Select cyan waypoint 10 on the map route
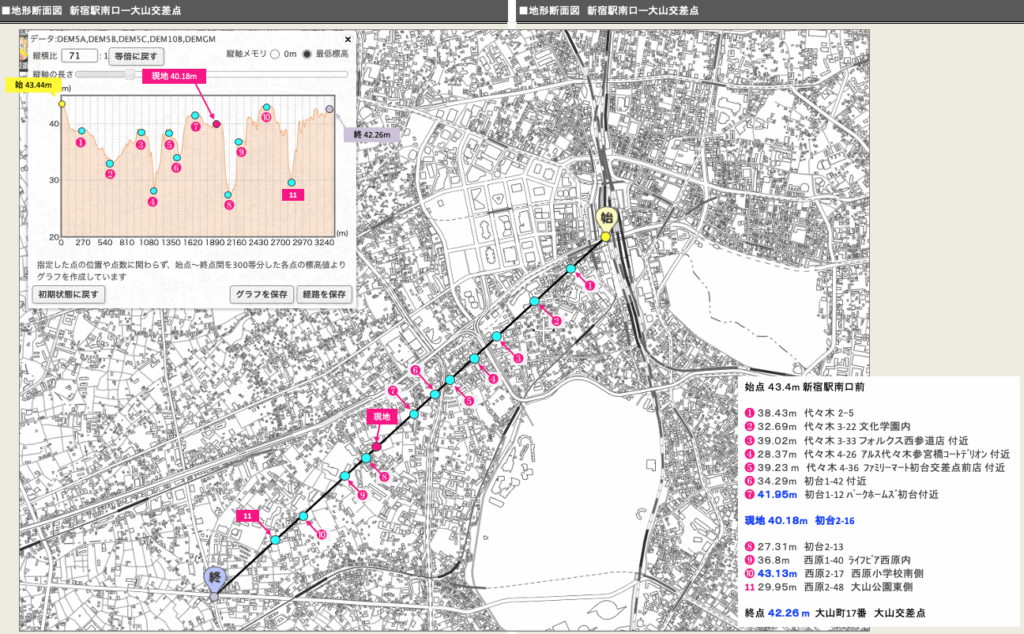The image size is (1024, 634). [304, 516]
